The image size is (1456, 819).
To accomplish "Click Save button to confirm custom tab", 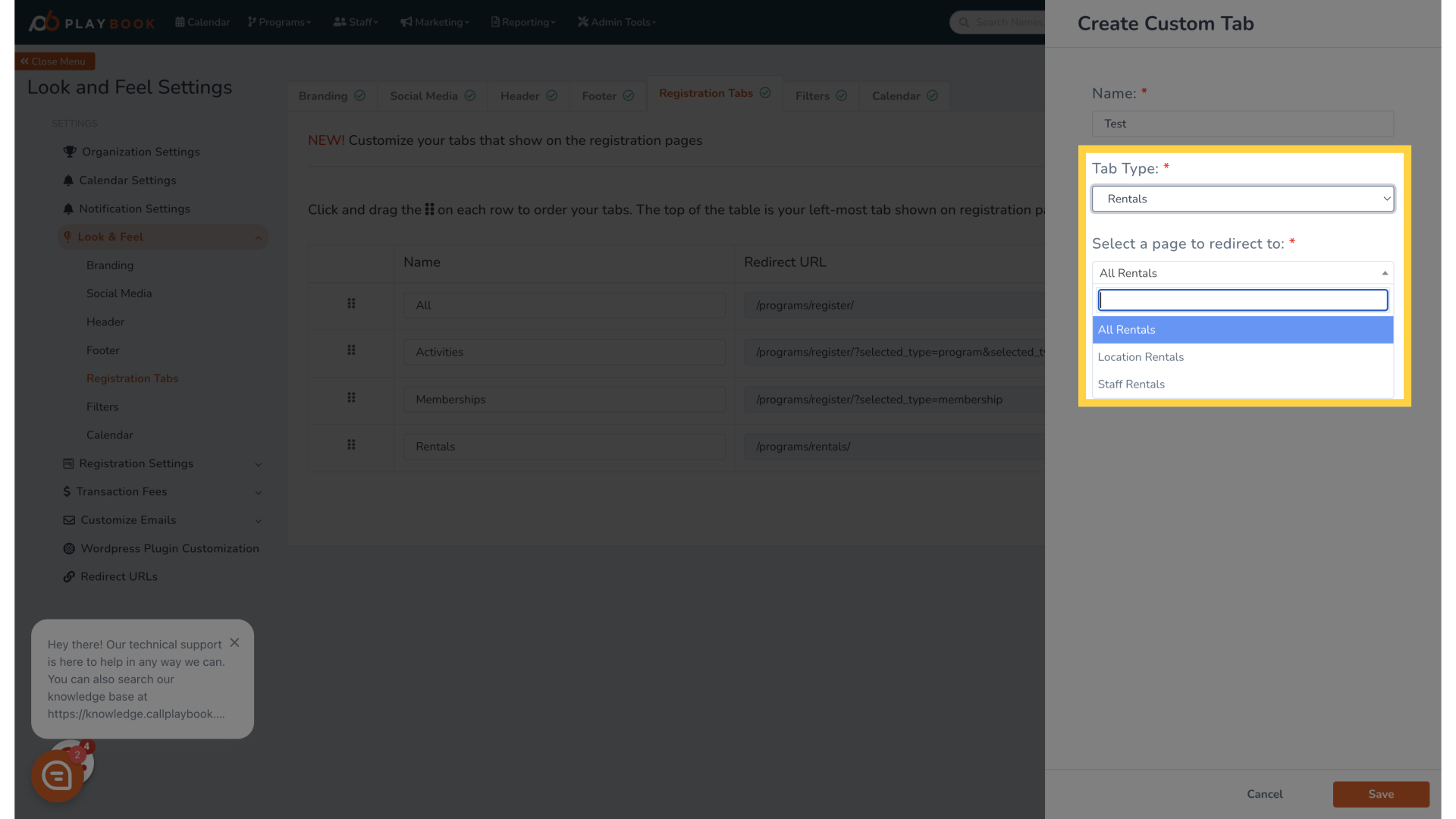I will (1381, 793).
